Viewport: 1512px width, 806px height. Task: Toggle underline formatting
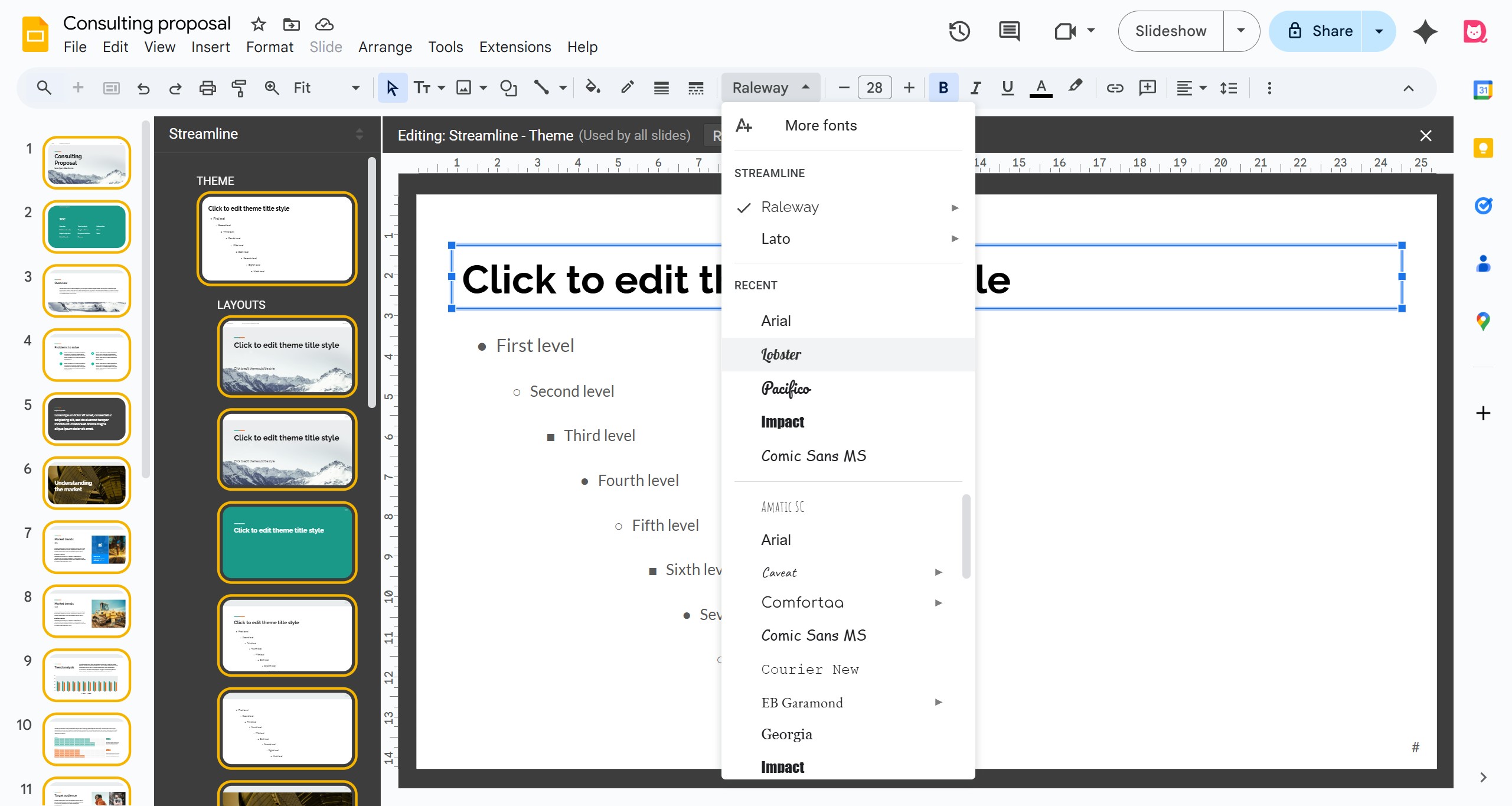(1007, 88)
